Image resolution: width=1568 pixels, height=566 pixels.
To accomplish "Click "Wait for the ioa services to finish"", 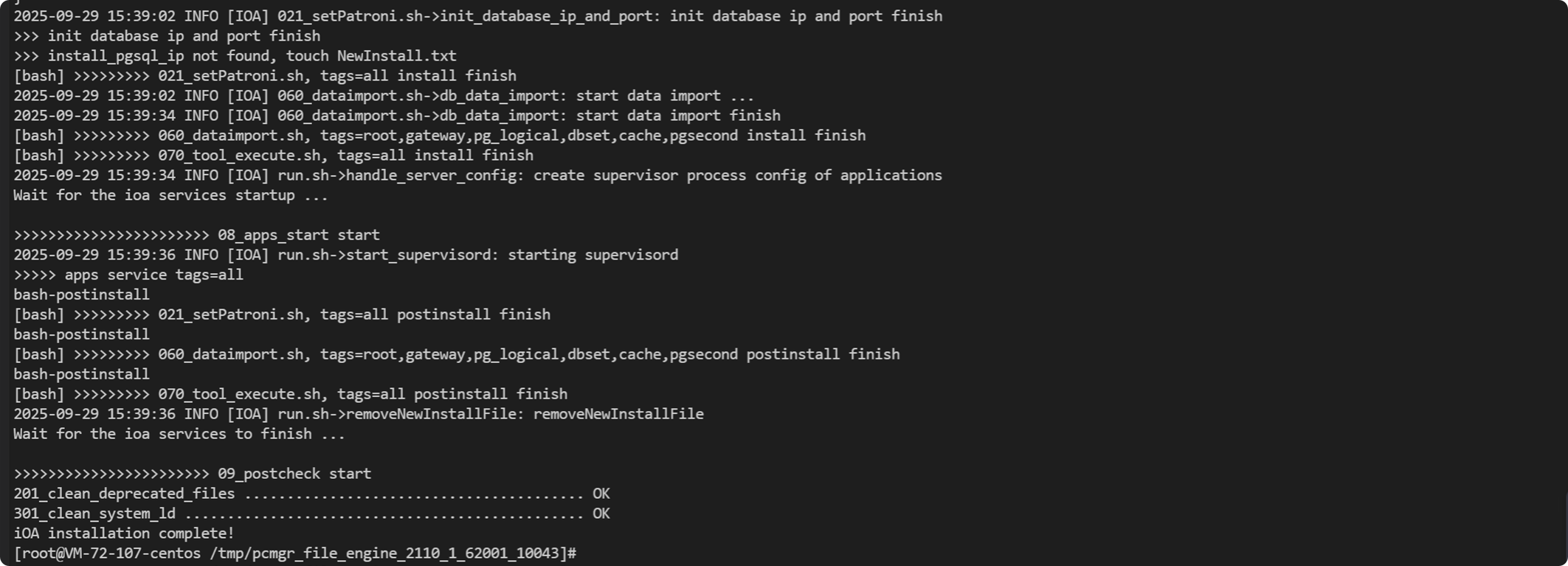I will [179, 434].
